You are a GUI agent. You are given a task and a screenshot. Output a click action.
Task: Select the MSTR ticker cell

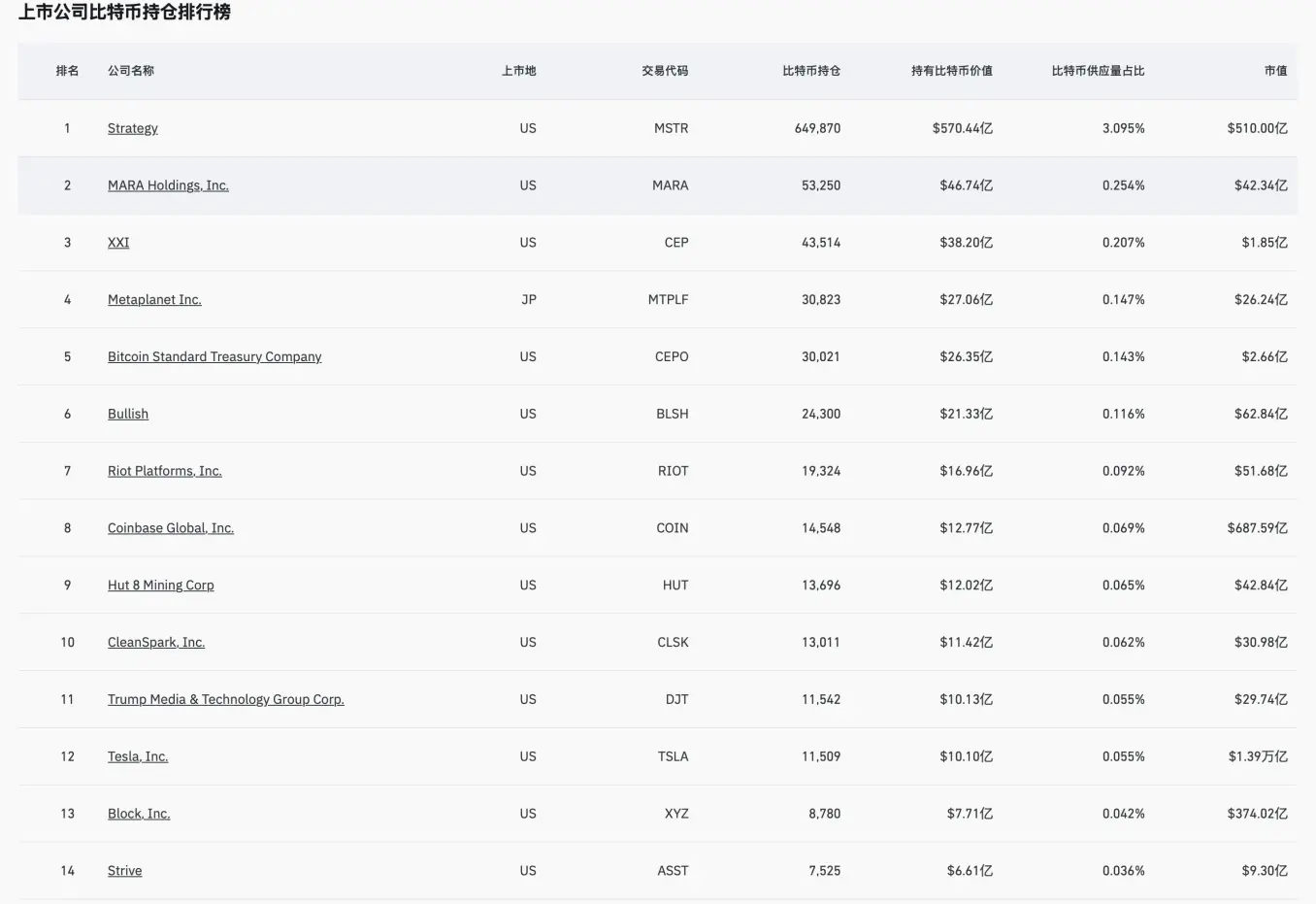coord(672,128)
